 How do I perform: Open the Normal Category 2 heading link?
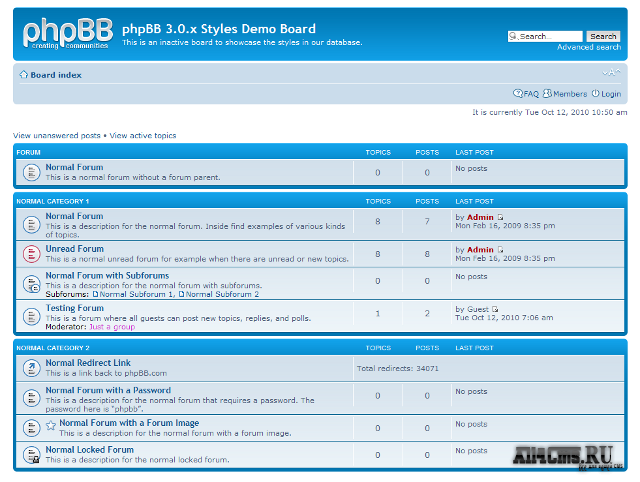click(53, 348)
